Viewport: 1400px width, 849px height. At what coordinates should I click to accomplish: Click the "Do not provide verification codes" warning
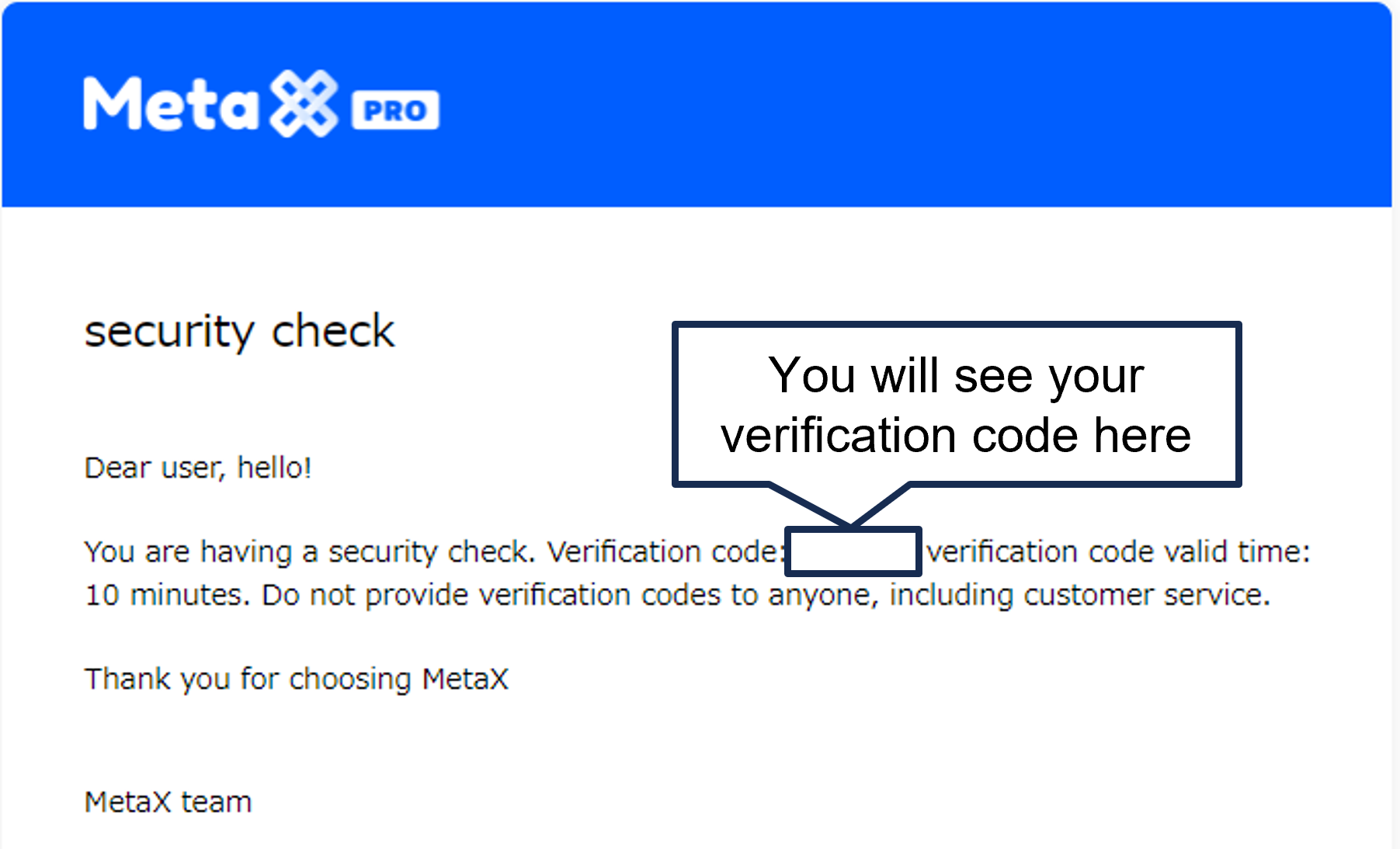(492, 595)
